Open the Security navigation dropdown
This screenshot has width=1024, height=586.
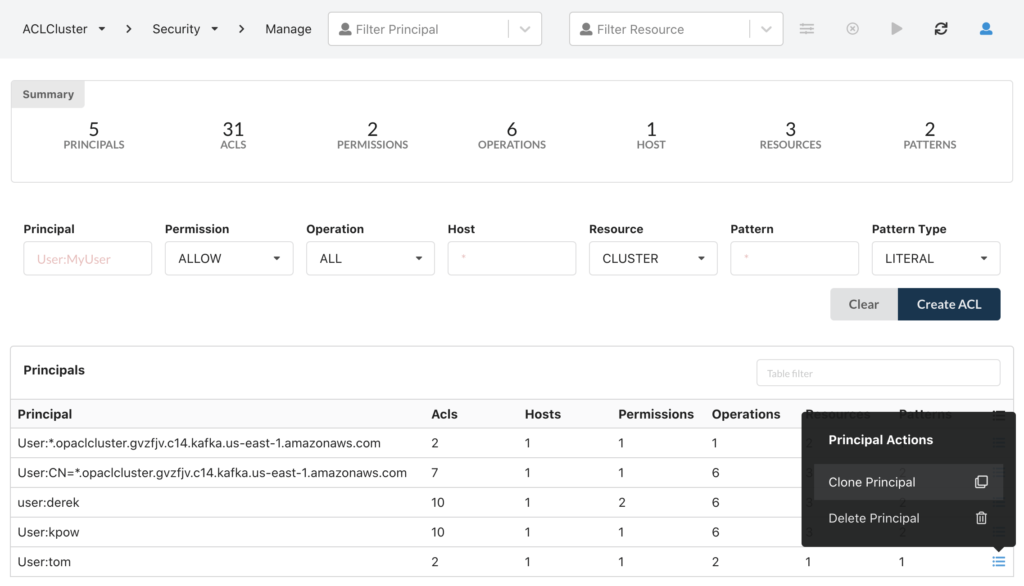click(x=213, y=28)
